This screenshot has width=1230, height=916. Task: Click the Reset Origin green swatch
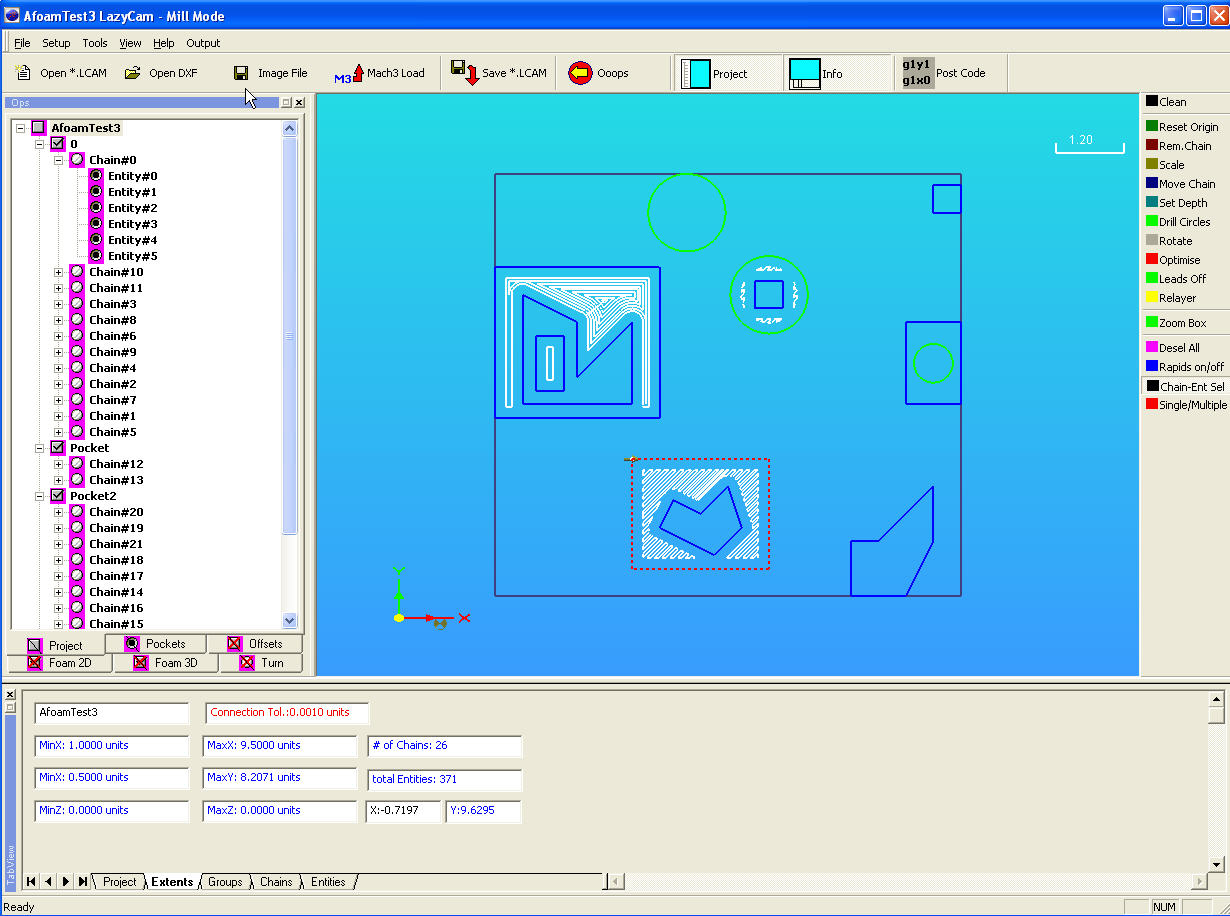(x=1152, y=126)
